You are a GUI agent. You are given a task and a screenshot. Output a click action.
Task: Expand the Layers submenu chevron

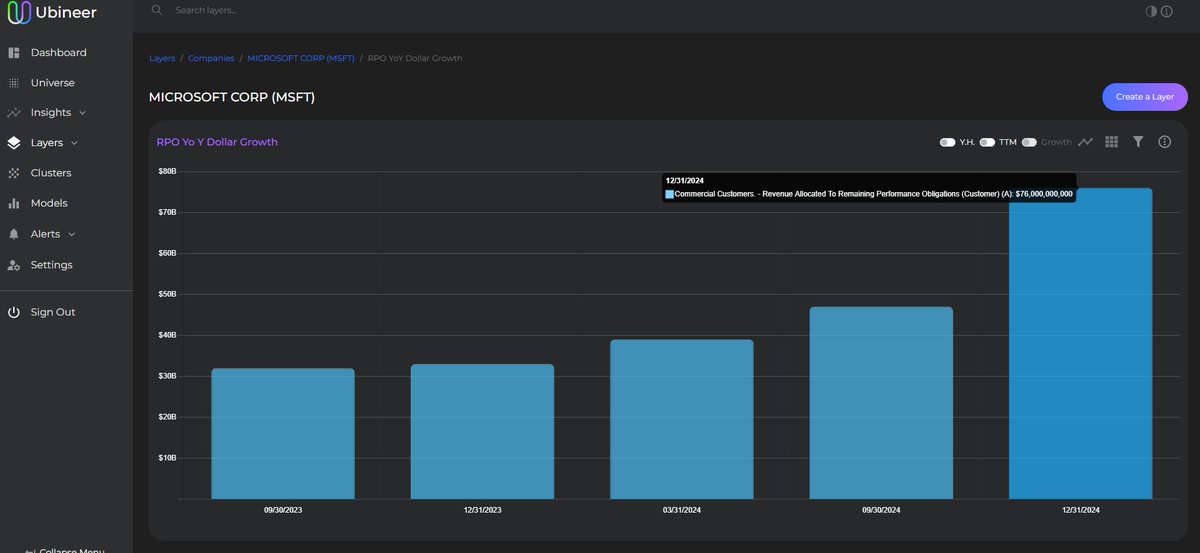click(74, 143)
